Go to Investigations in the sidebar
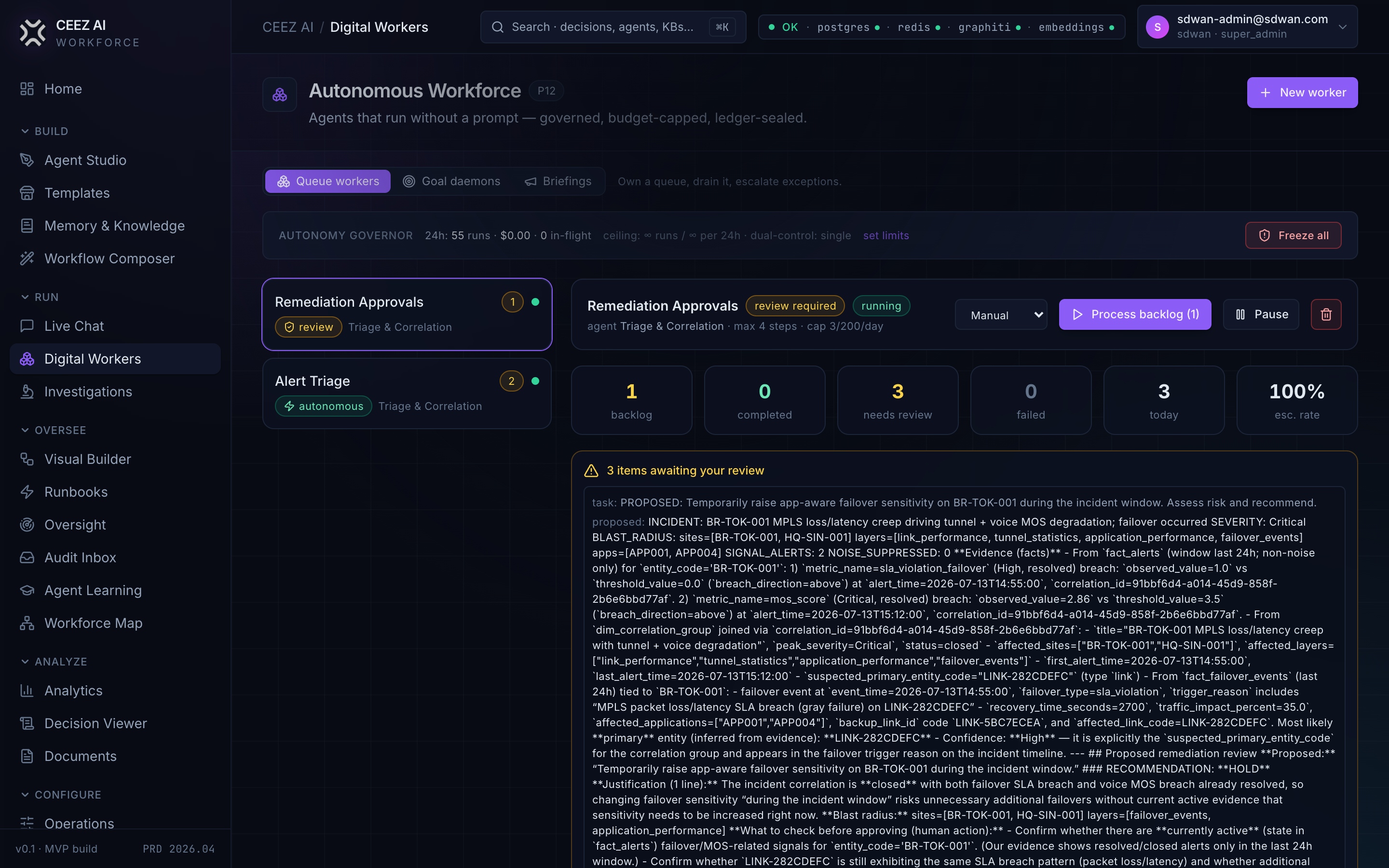The height and width of the screenshot is (868, 1389). click(x=115, y=392)
